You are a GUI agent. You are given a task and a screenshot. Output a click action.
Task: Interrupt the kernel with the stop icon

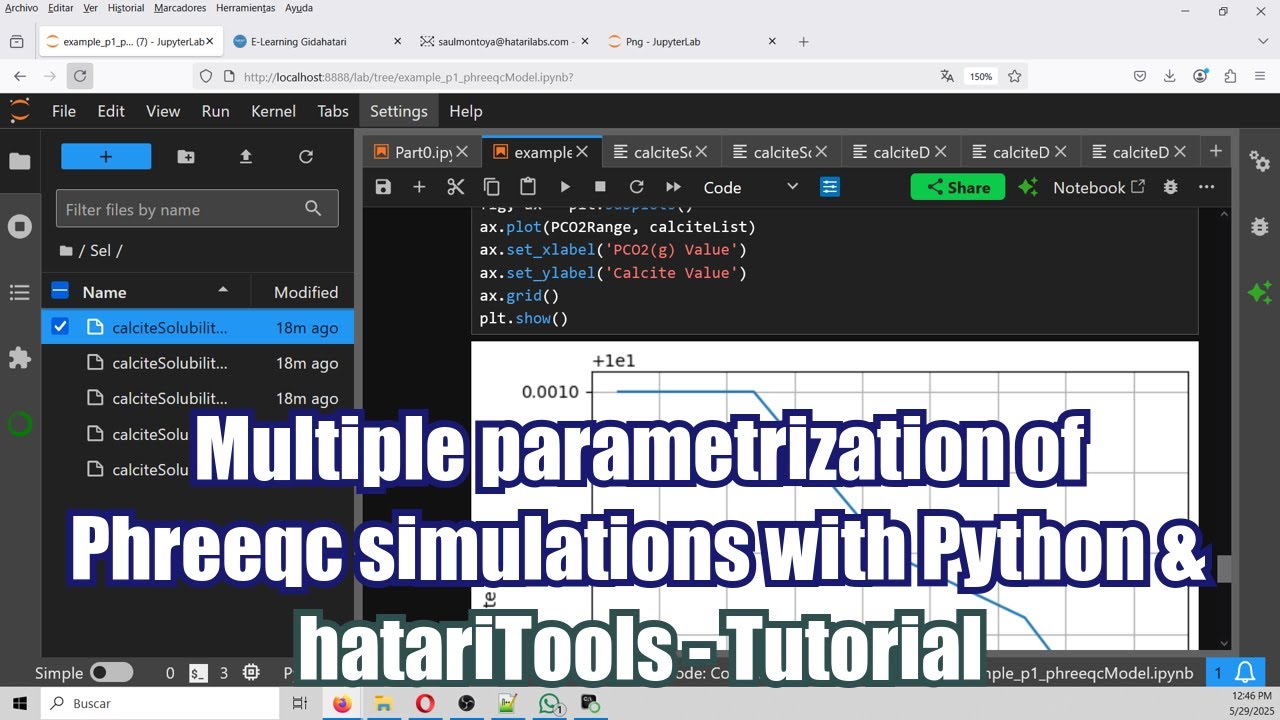(600, 187)
